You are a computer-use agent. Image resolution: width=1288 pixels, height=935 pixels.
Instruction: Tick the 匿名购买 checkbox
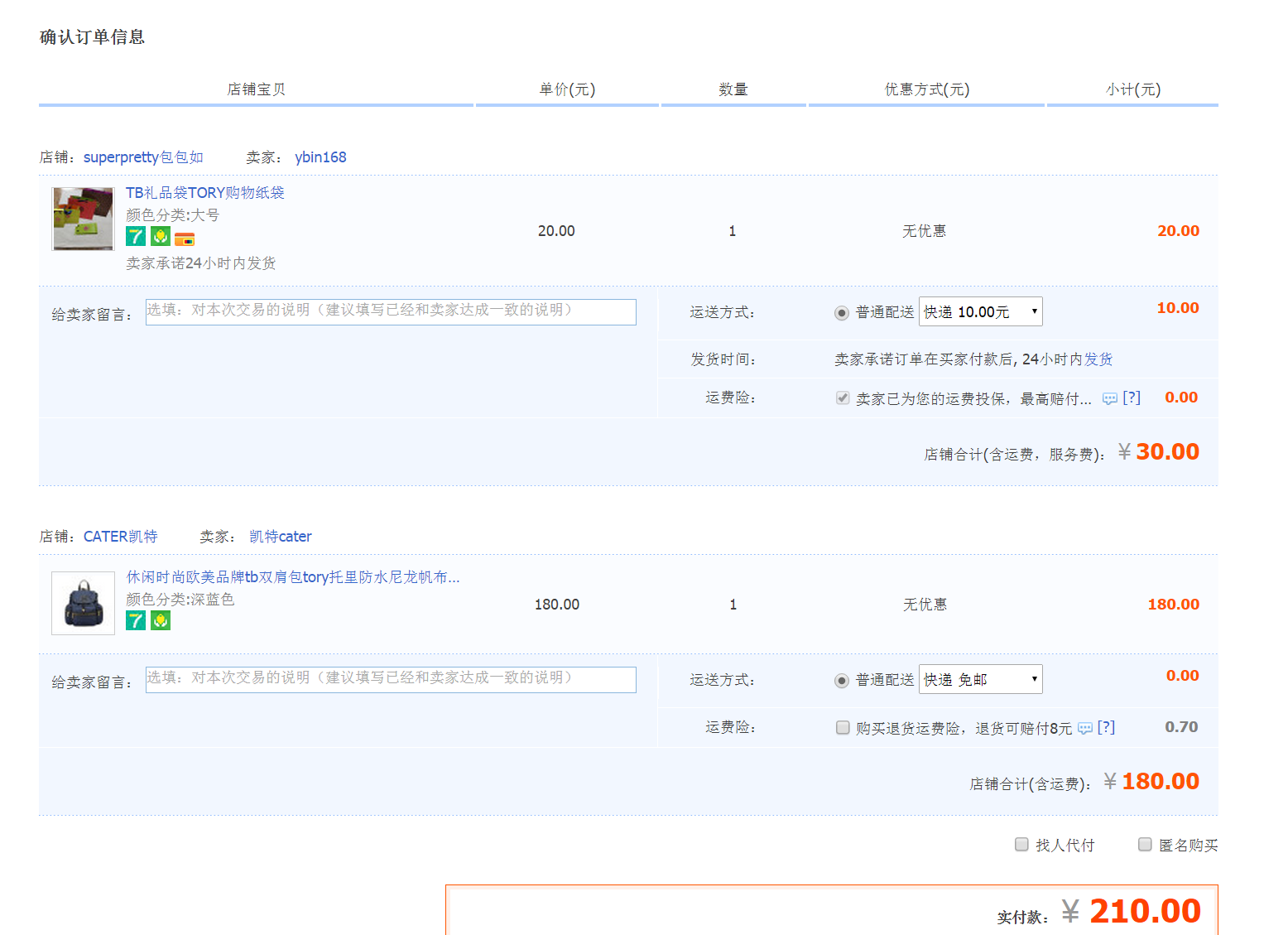click(x=1145, y=845)
